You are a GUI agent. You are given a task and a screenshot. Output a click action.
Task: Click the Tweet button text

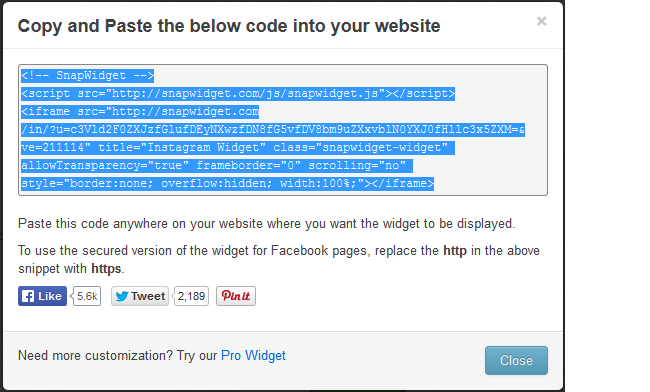pos(148,296)
